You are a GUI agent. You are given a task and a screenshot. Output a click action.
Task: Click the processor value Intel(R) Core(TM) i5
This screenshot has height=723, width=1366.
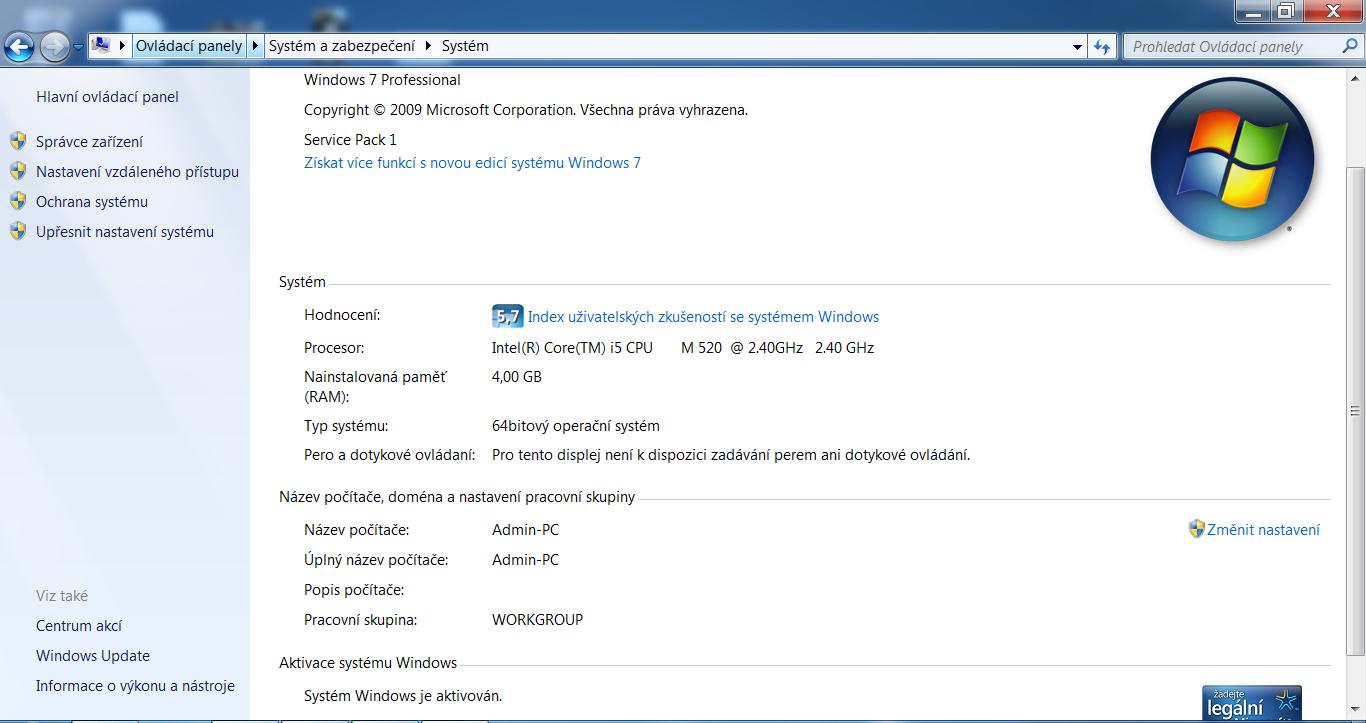pos(683,348)
